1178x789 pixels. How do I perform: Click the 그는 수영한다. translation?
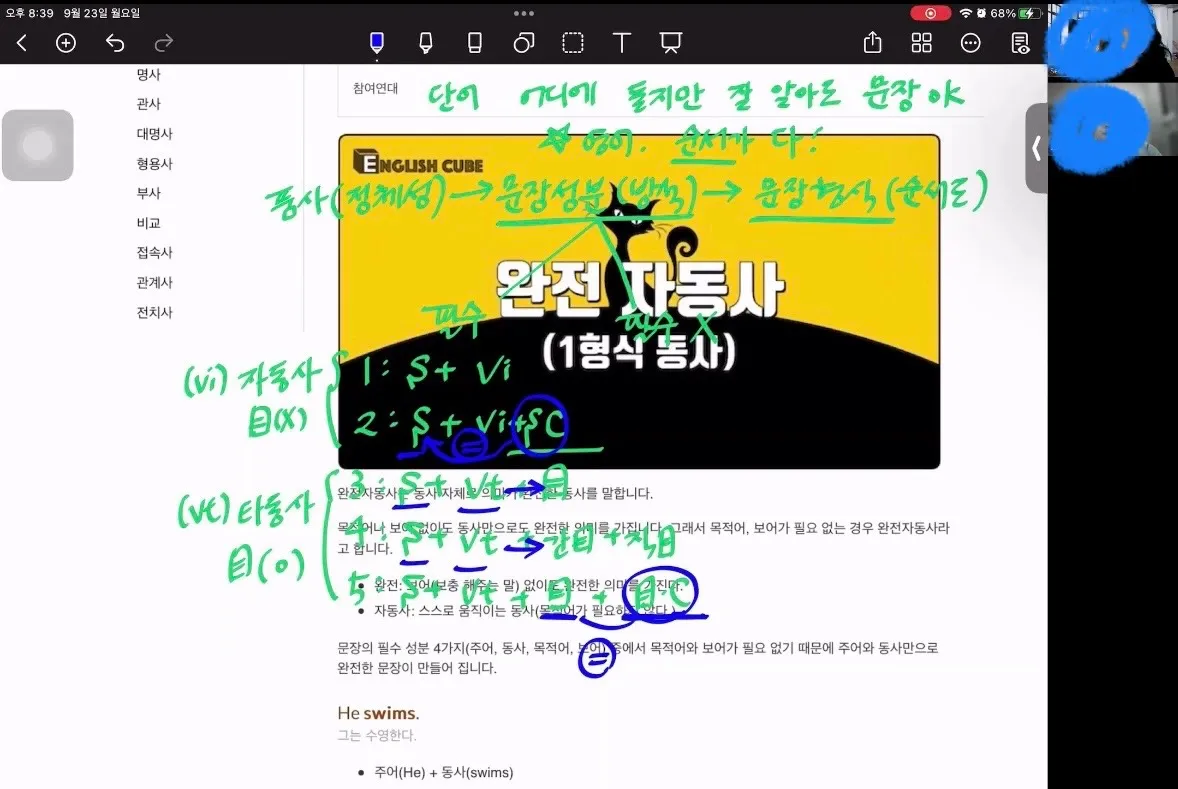(x=376, y=735)
